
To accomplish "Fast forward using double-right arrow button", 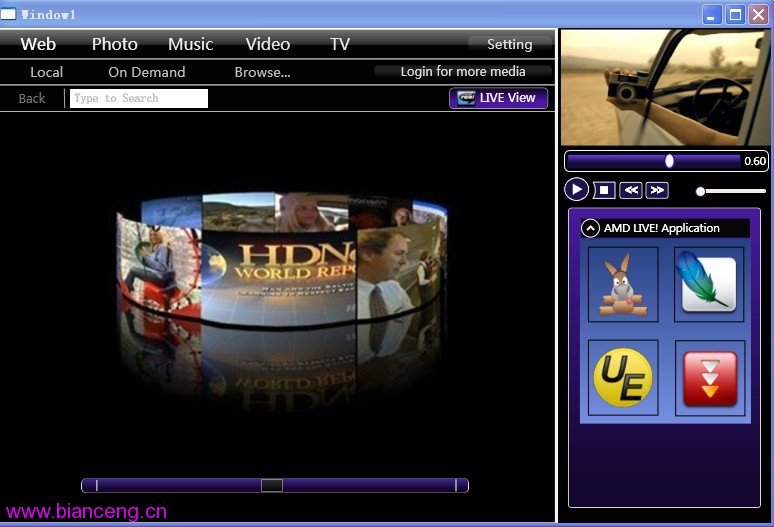I will click(x=657, y=190).
